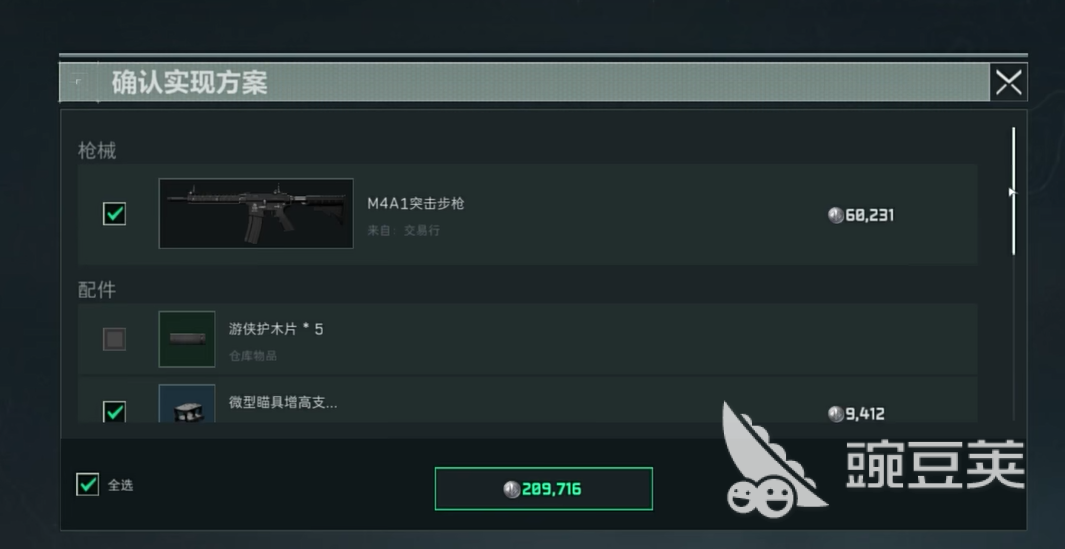Toggle the 全选 select-all checkbox
This screenshot has width=1065, height=549.
click(88, 484)
